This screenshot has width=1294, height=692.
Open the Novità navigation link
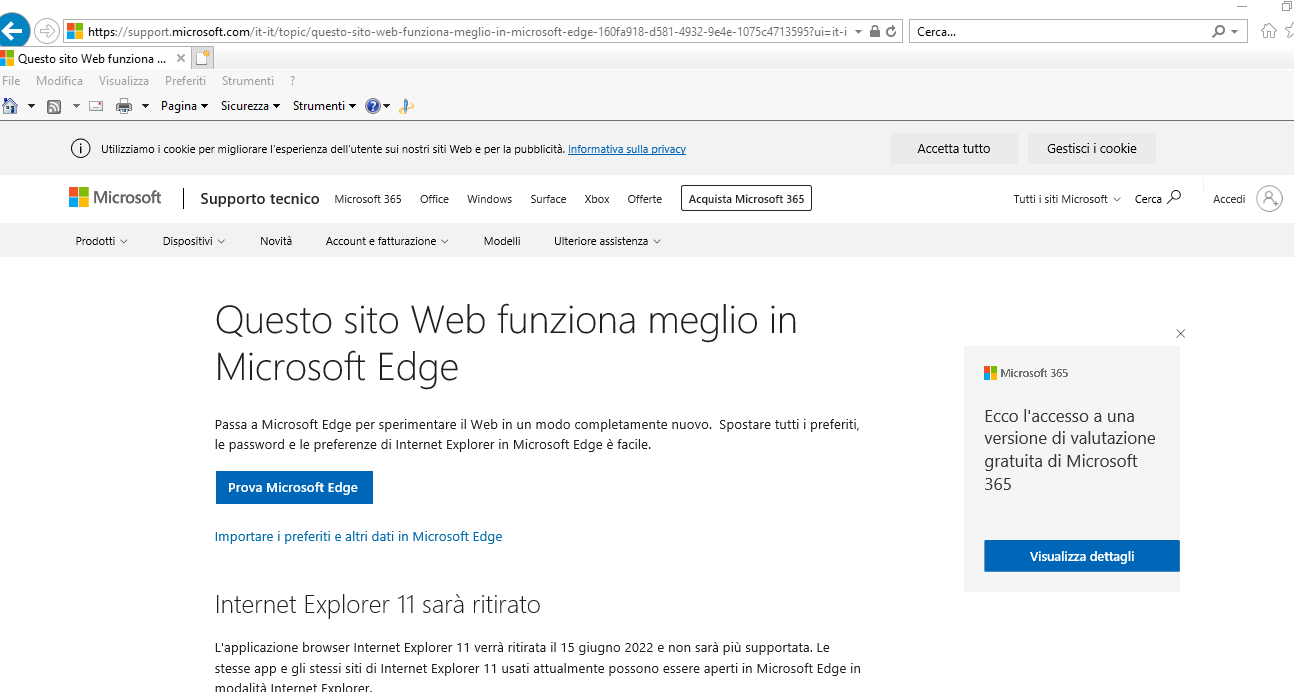point(276,241)
